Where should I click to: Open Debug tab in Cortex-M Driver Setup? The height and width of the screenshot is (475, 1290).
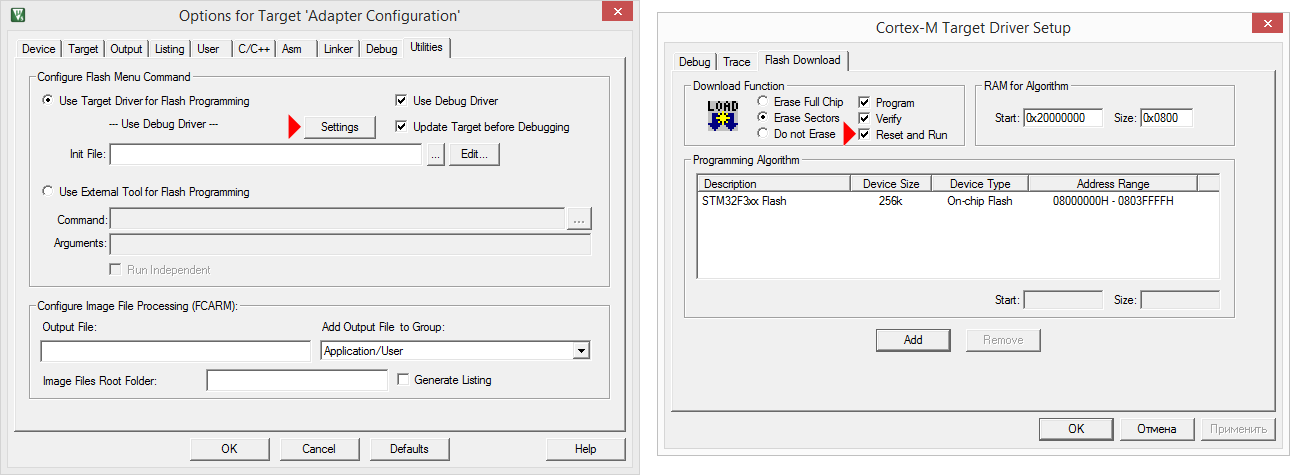point(694,62)
